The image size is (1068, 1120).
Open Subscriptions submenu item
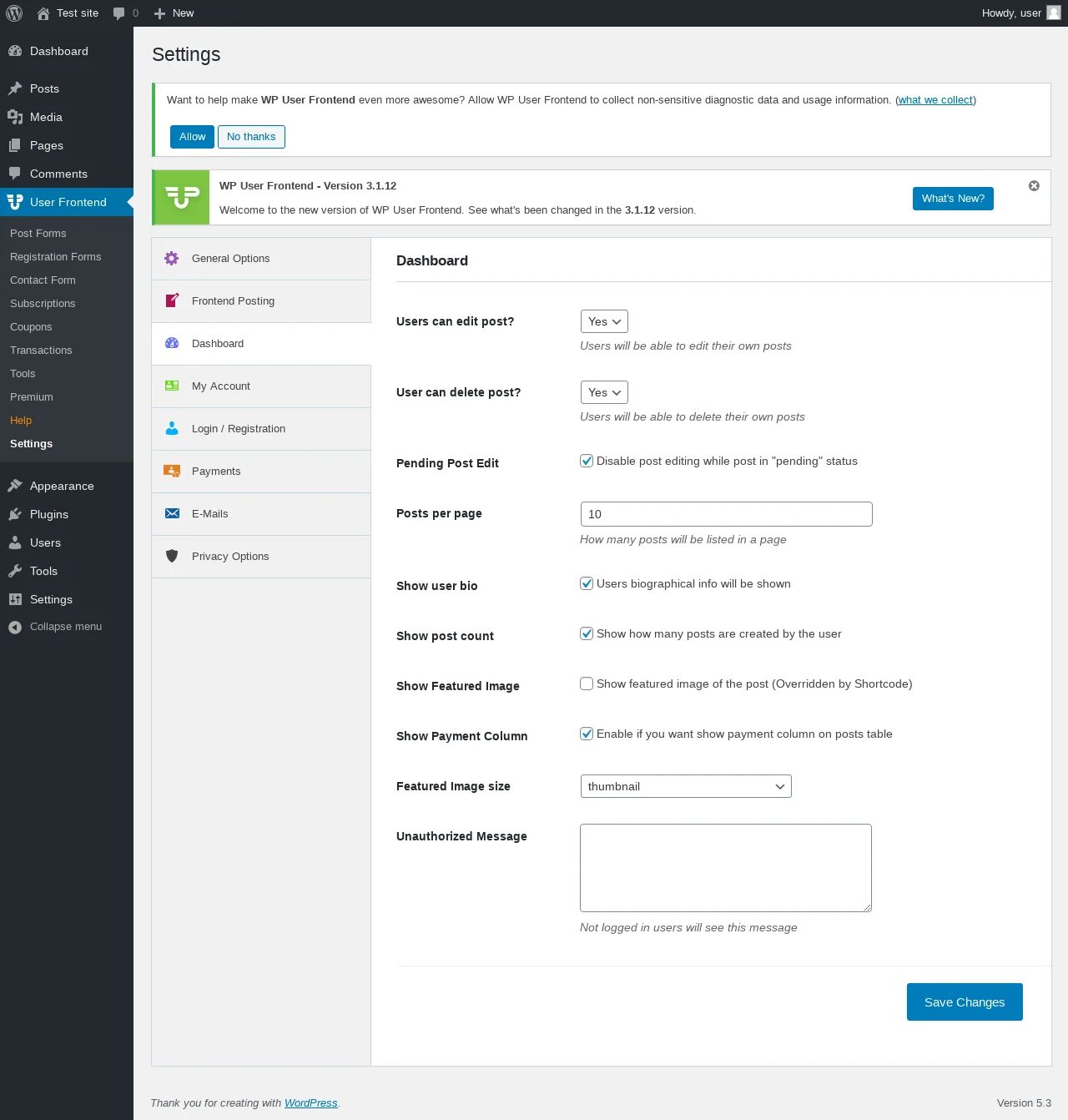tap(43, 304)
